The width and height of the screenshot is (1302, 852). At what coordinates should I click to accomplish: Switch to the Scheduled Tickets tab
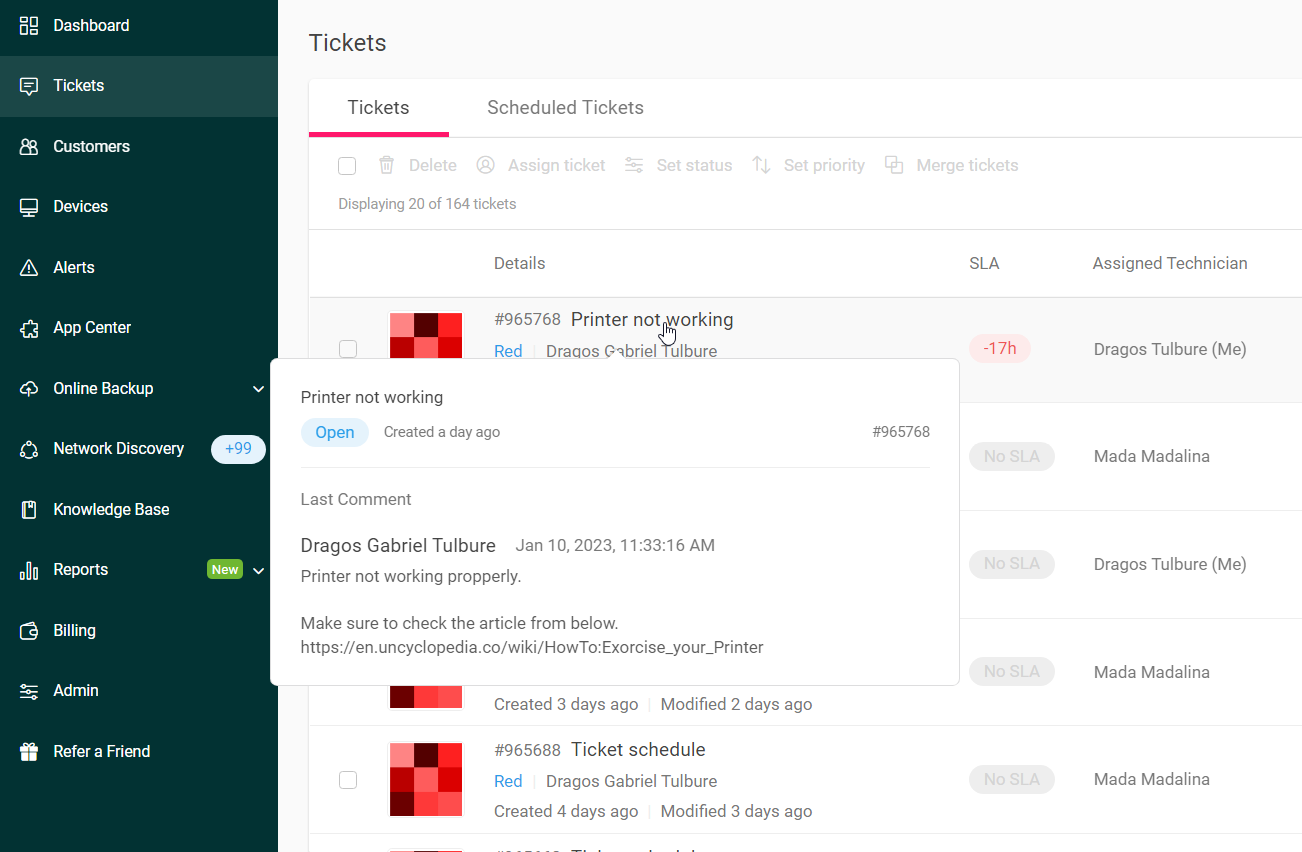pyautogui.click(x=565, y=108)
